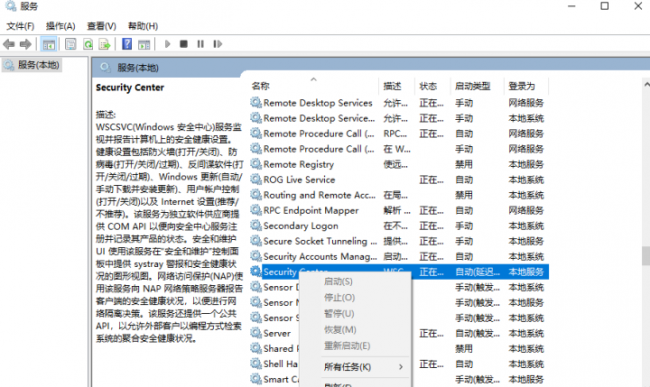Open the 文件(F) menu
Screen dimensions: 650x387
pos(20,26)
